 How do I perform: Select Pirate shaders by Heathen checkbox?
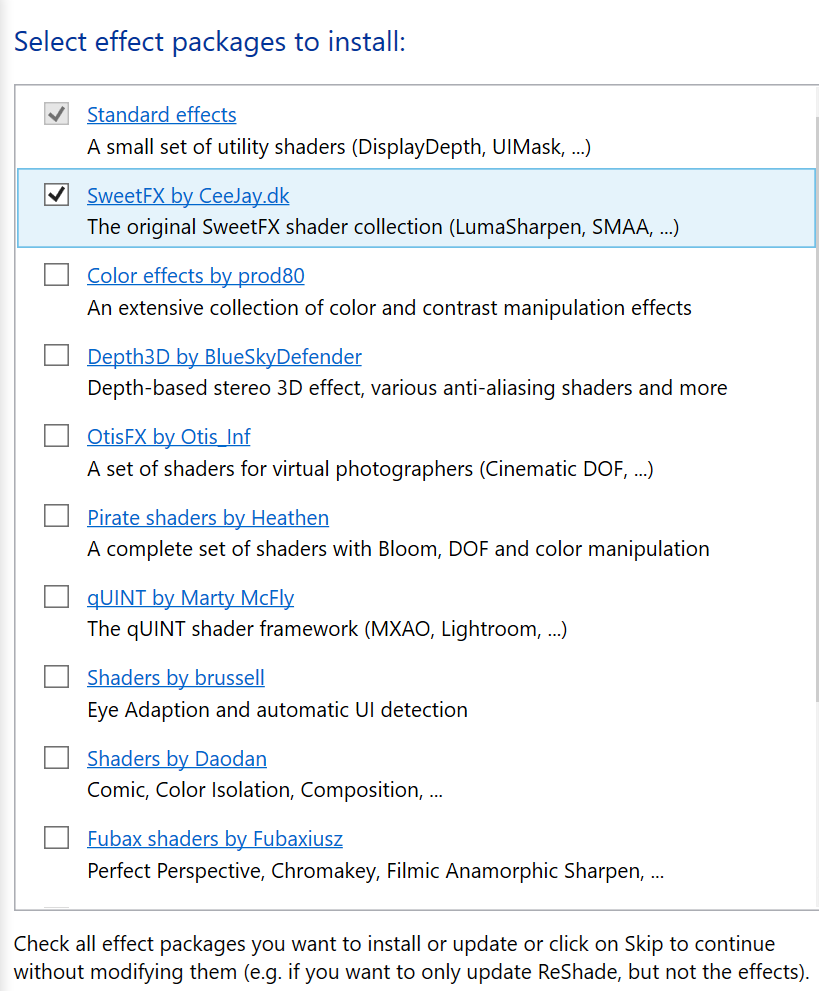pos(57,517)
